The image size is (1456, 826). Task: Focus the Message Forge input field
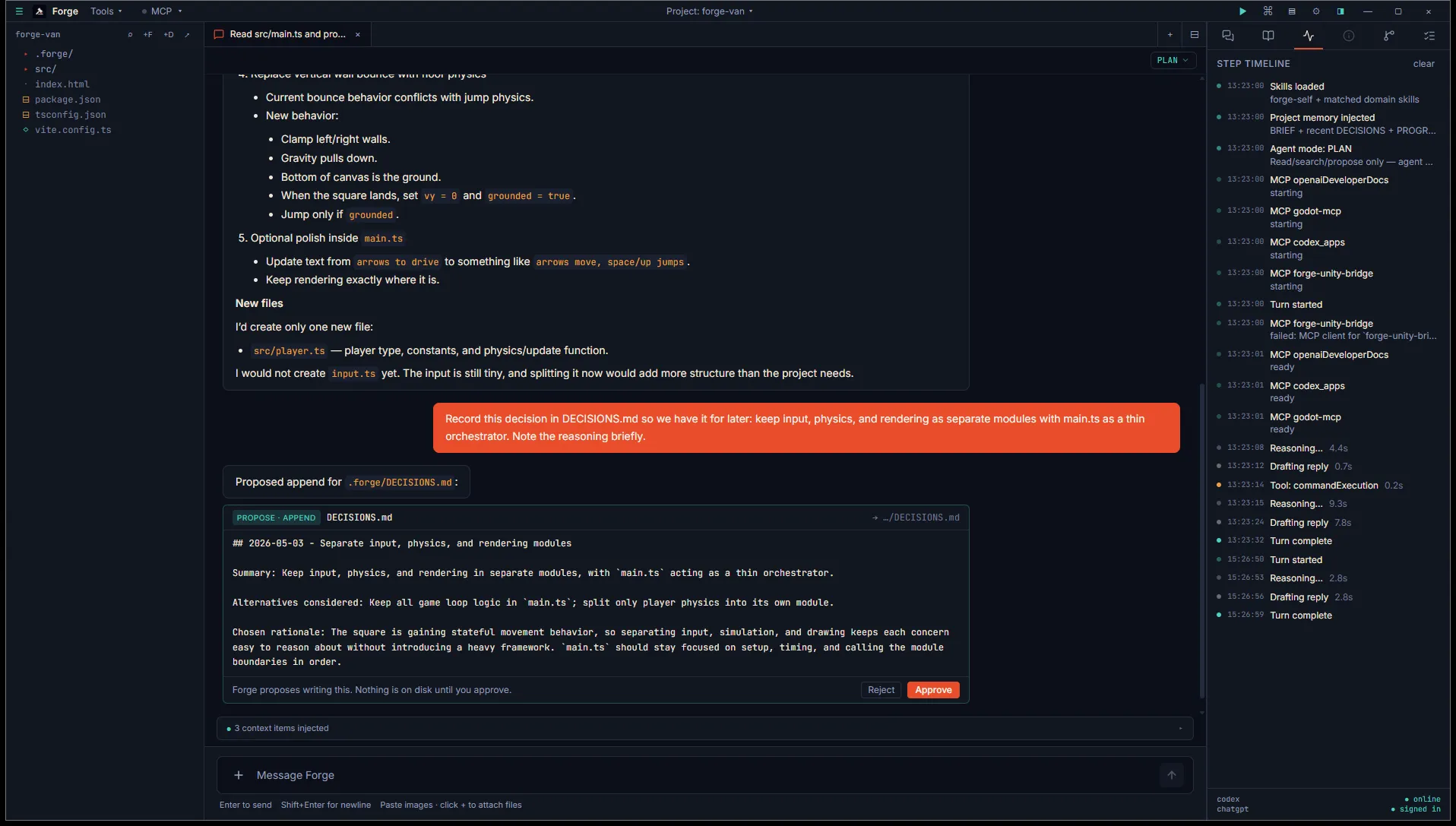pos(704,775)
